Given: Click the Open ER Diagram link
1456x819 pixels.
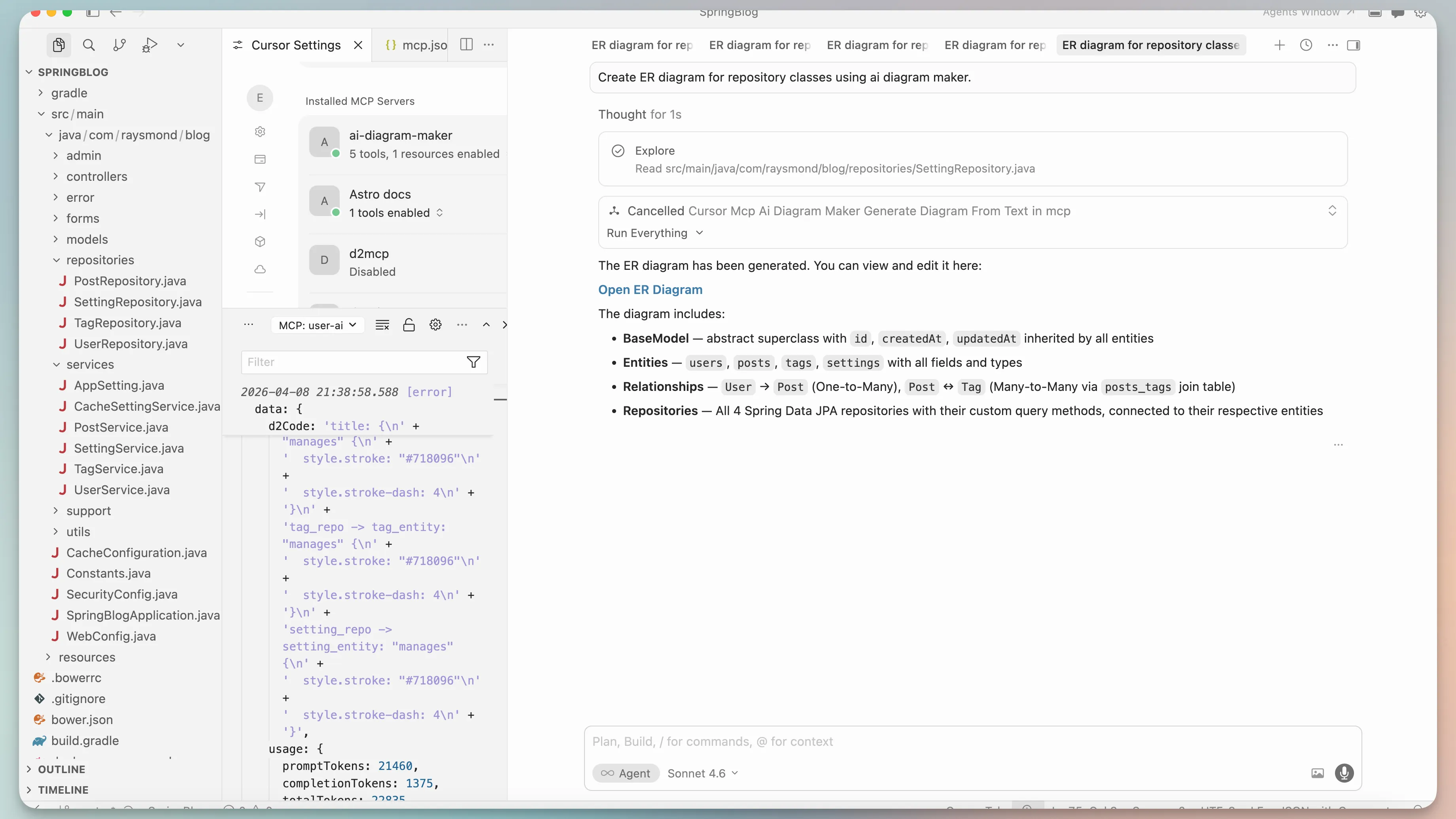Looking at the screenshot, I should (x=650, y=290).
